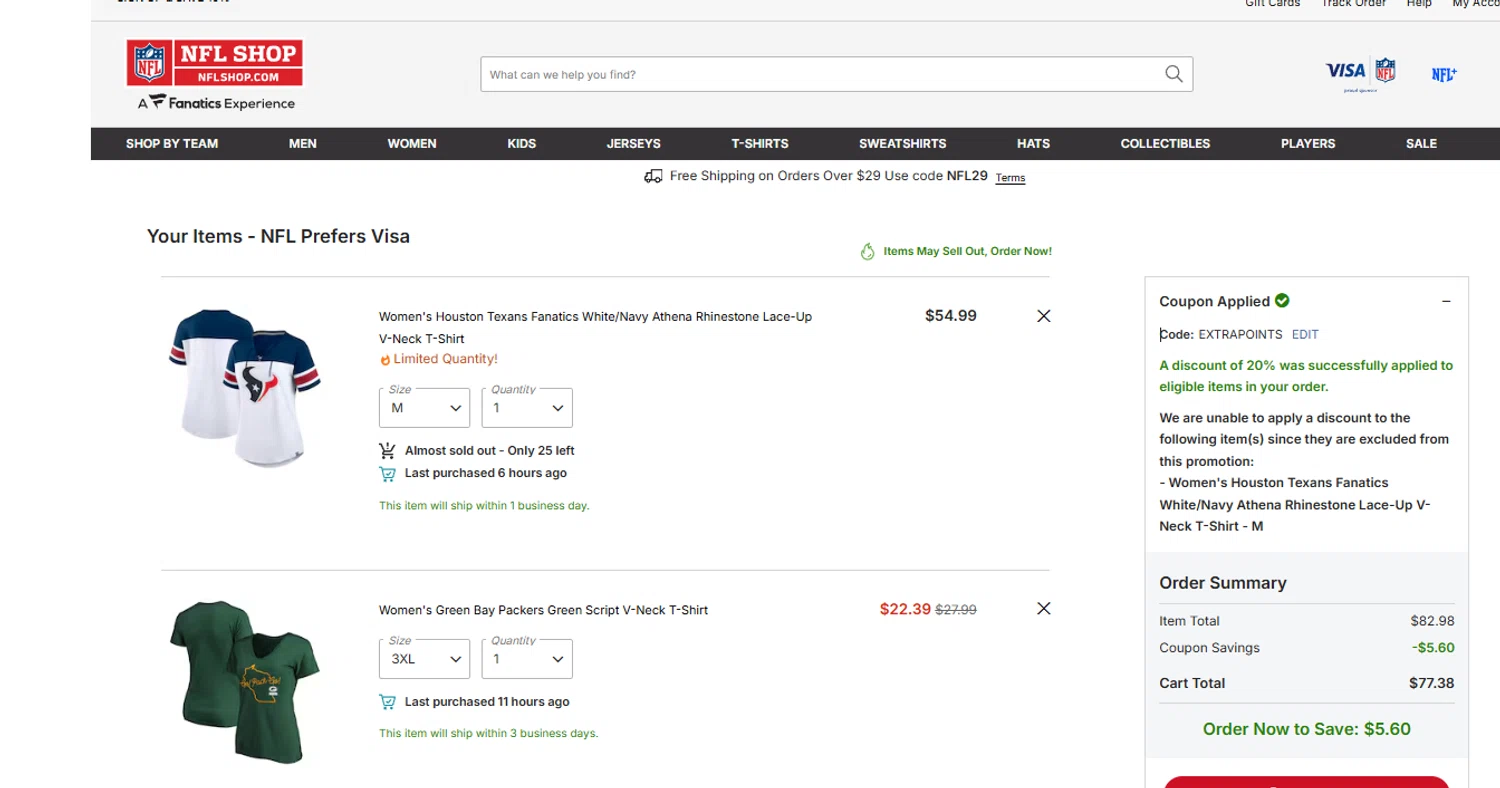
Task: Edit the EXTRAPOINTS coupon code
Action: [1305, 334]
